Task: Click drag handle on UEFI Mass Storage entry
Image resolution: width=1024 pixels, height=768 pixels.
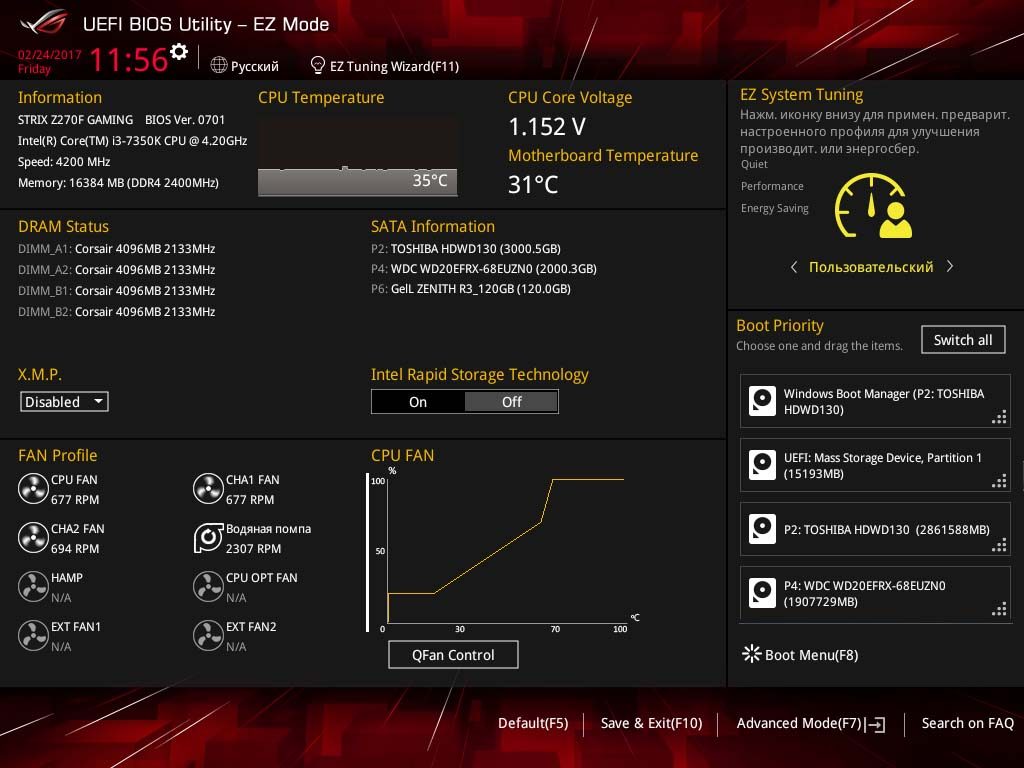Action: coord(999,481)
